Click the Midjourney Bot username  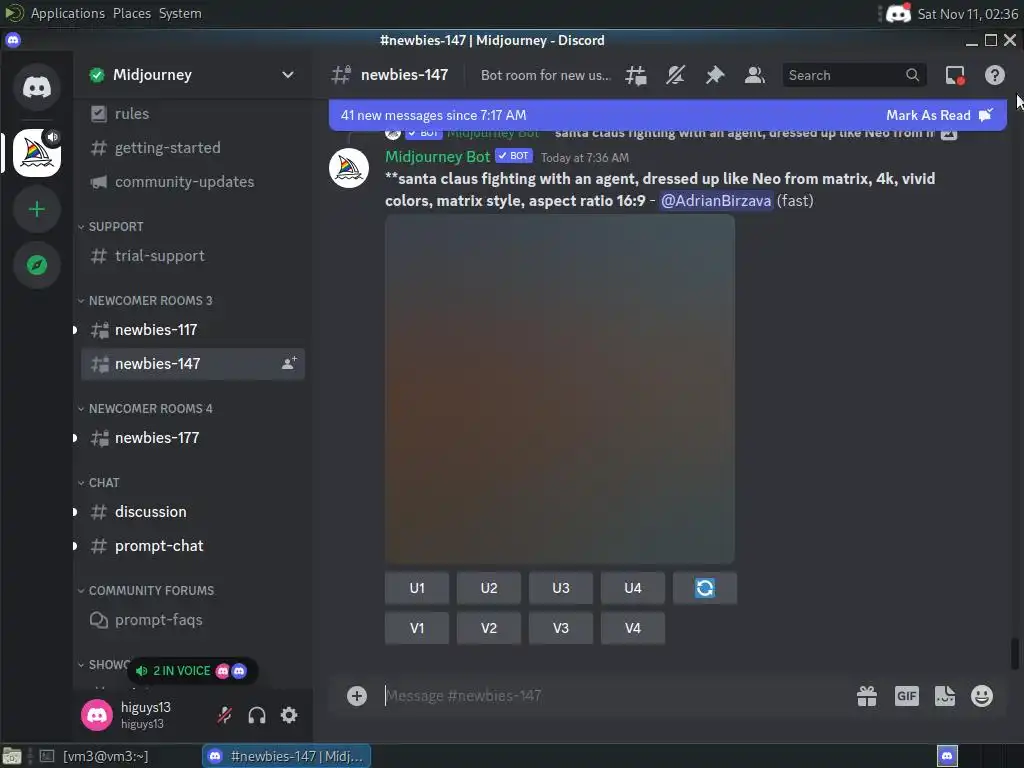pyautogui.click(x=437, y=157)
